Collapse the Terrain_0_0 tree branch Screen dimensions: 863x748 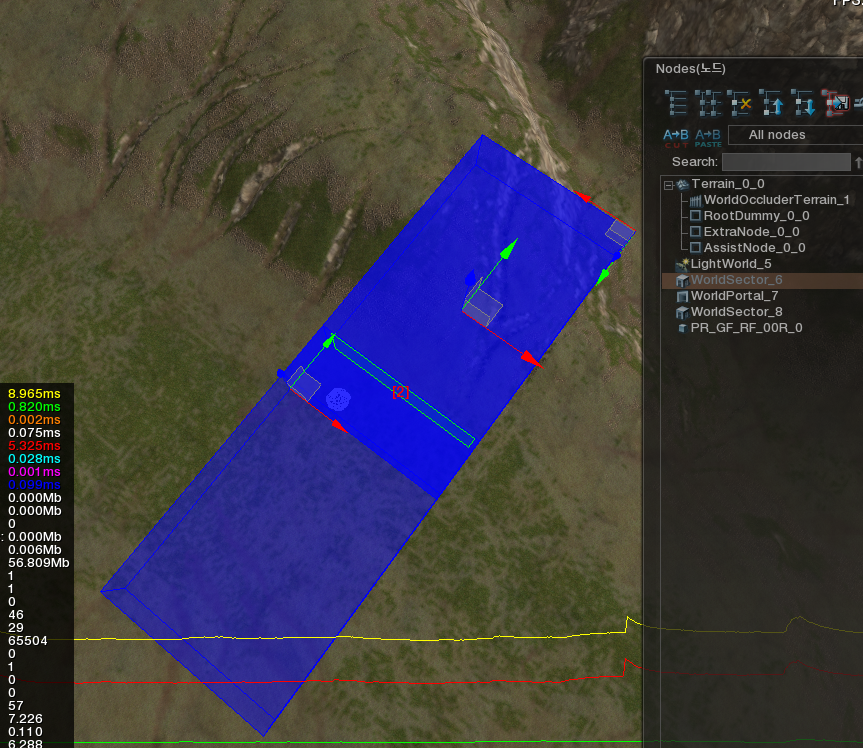click(667, 183)
